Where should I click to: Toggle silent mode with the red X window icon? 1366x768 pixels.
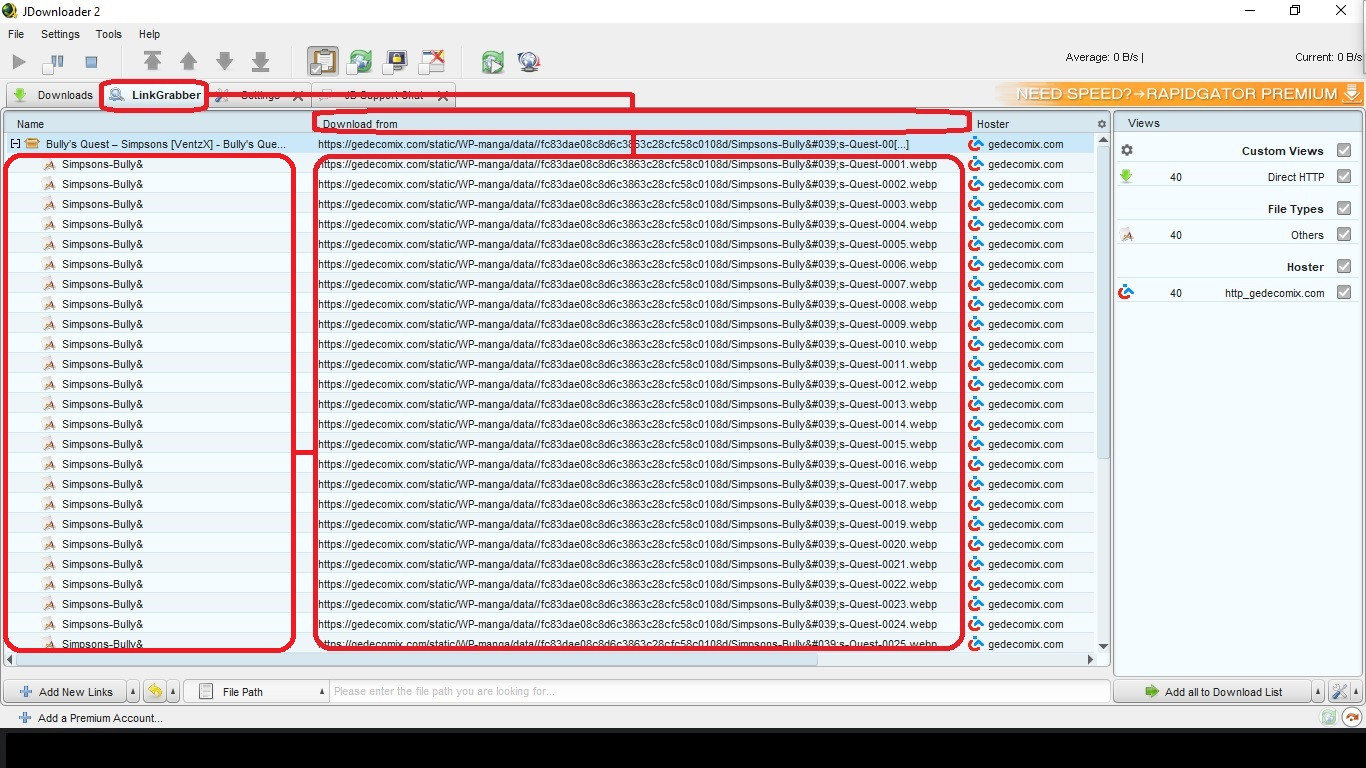(432, 62)
